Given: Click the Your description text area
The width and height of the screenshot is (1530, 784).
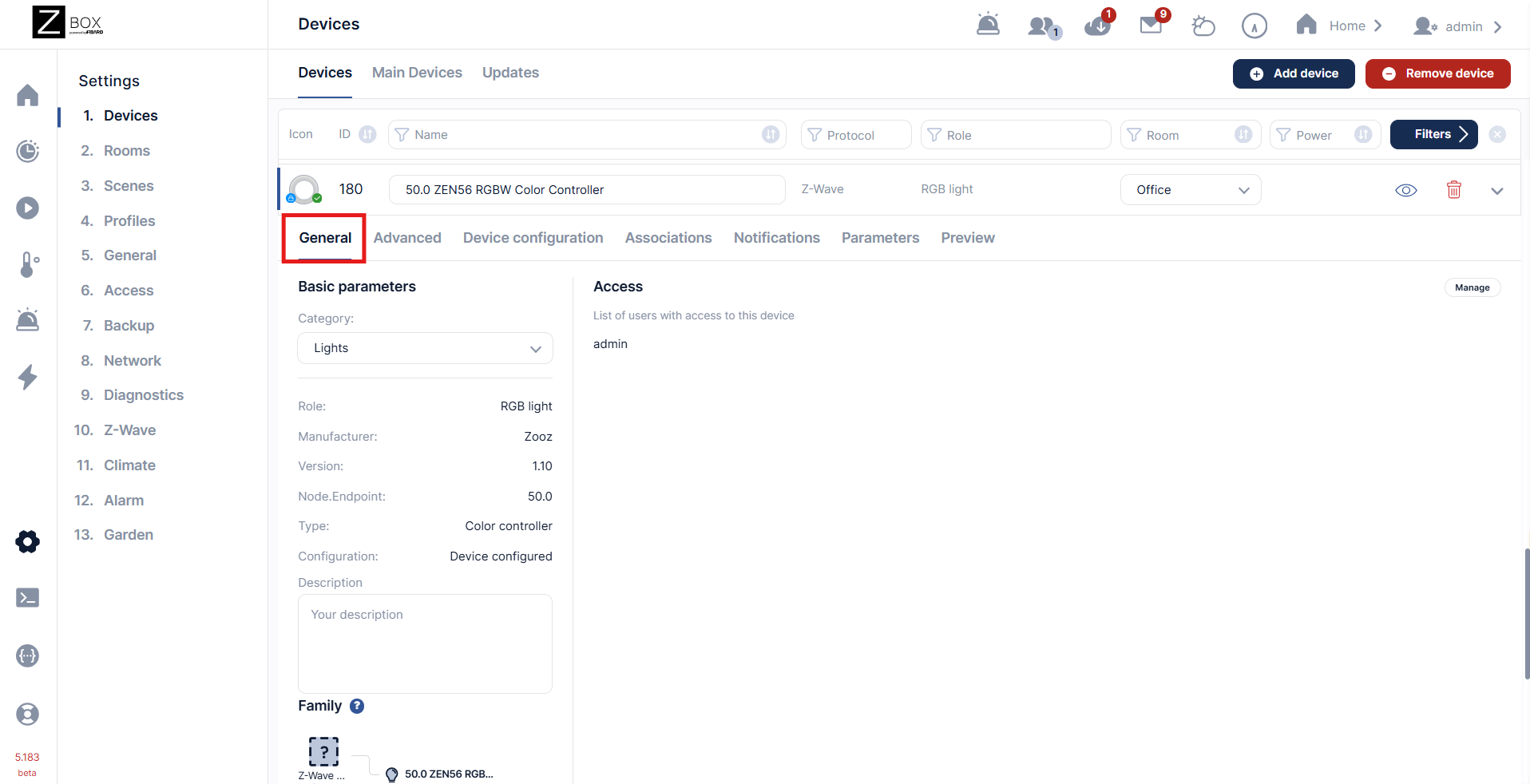Looking at the screenshot, I should click(425, 643).
